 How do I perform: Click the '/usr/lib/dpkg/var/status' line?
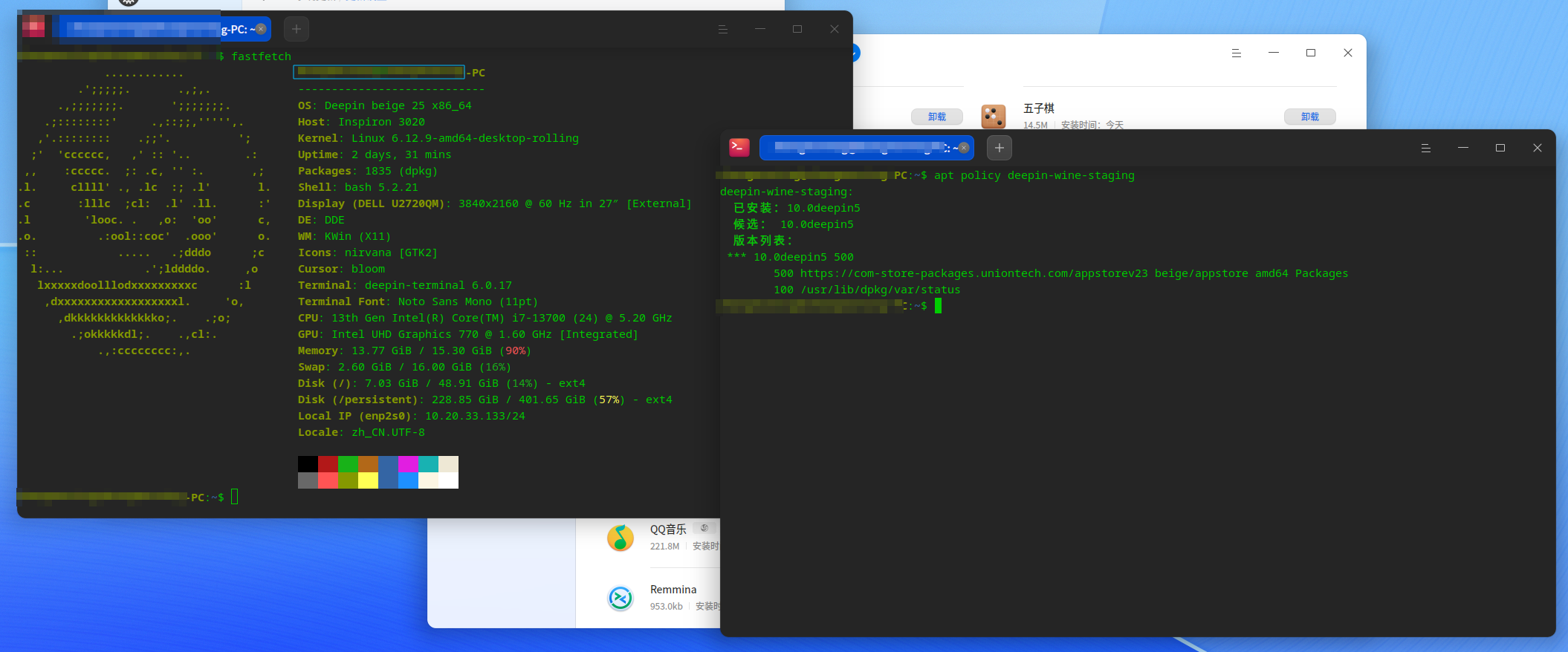pos(881,290)
